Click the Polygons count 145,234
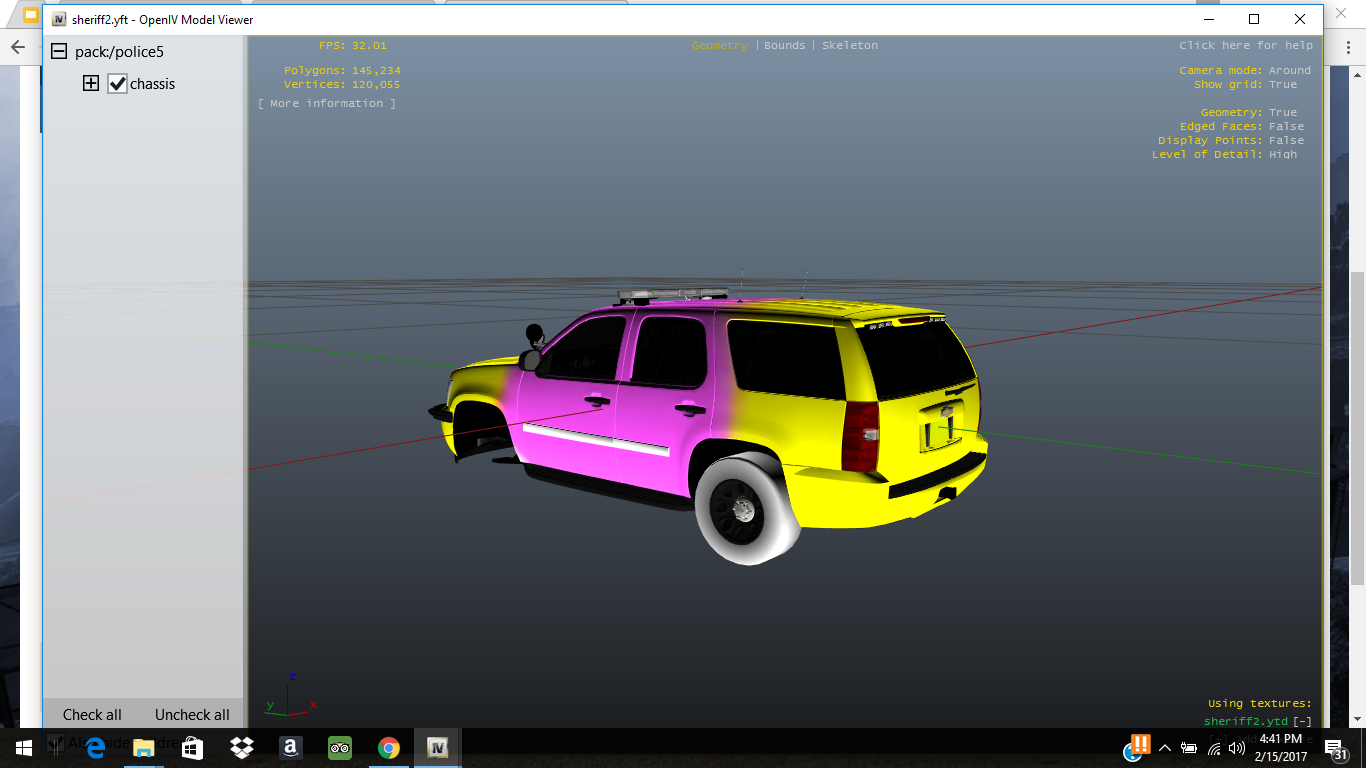 [376, 71]
